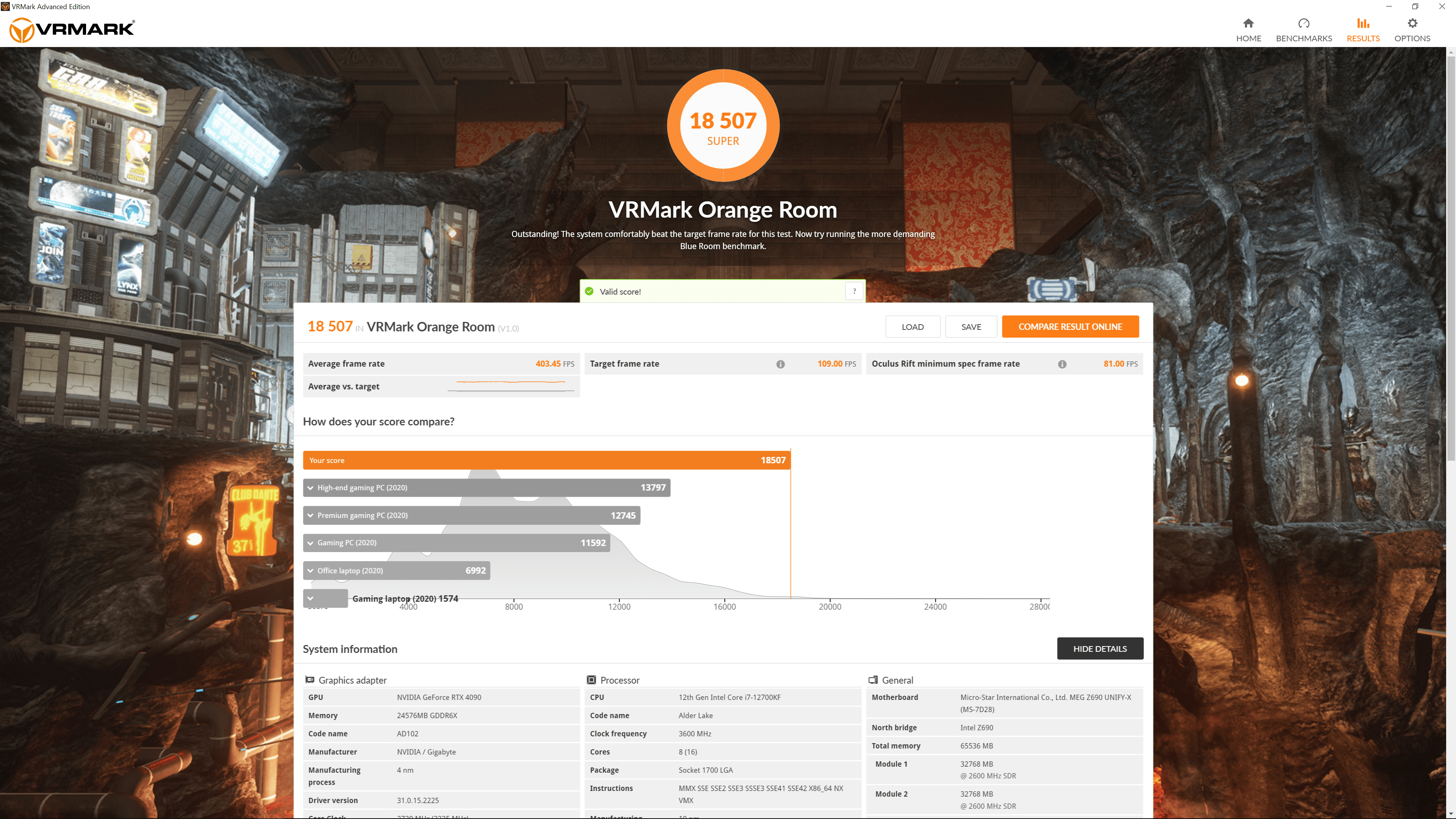
Task: Click the VRMark logo
Action: [x=72, y=30]
